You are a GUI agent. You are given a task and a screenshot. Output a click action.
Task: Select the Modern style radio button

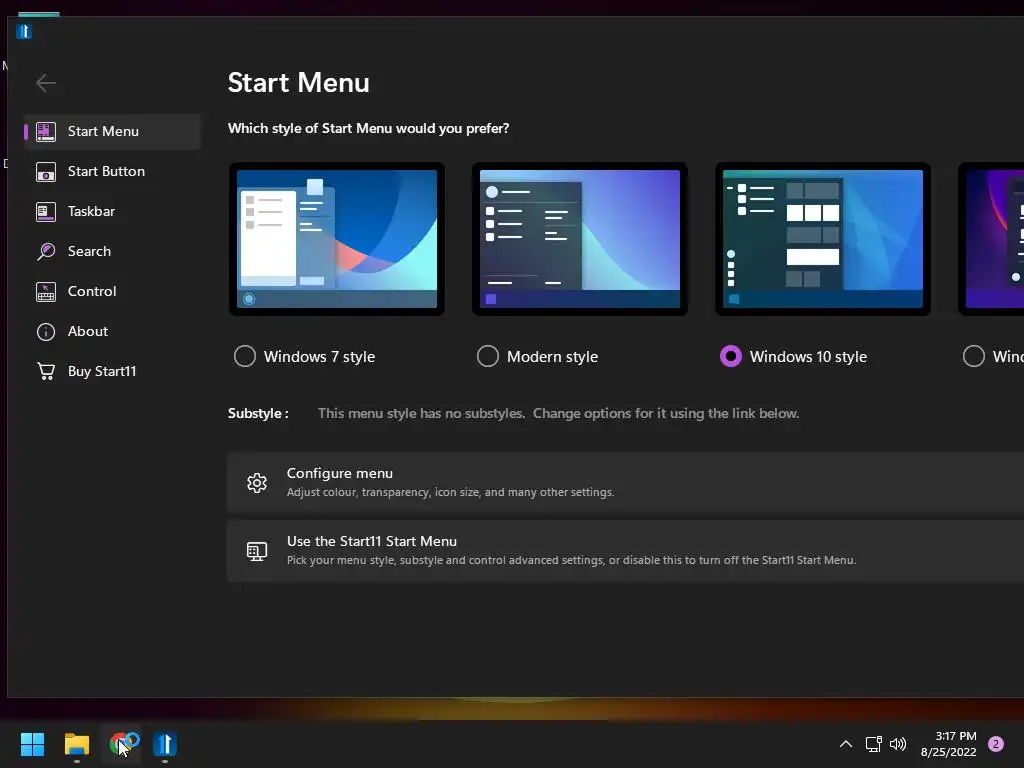tap(488, 357)
